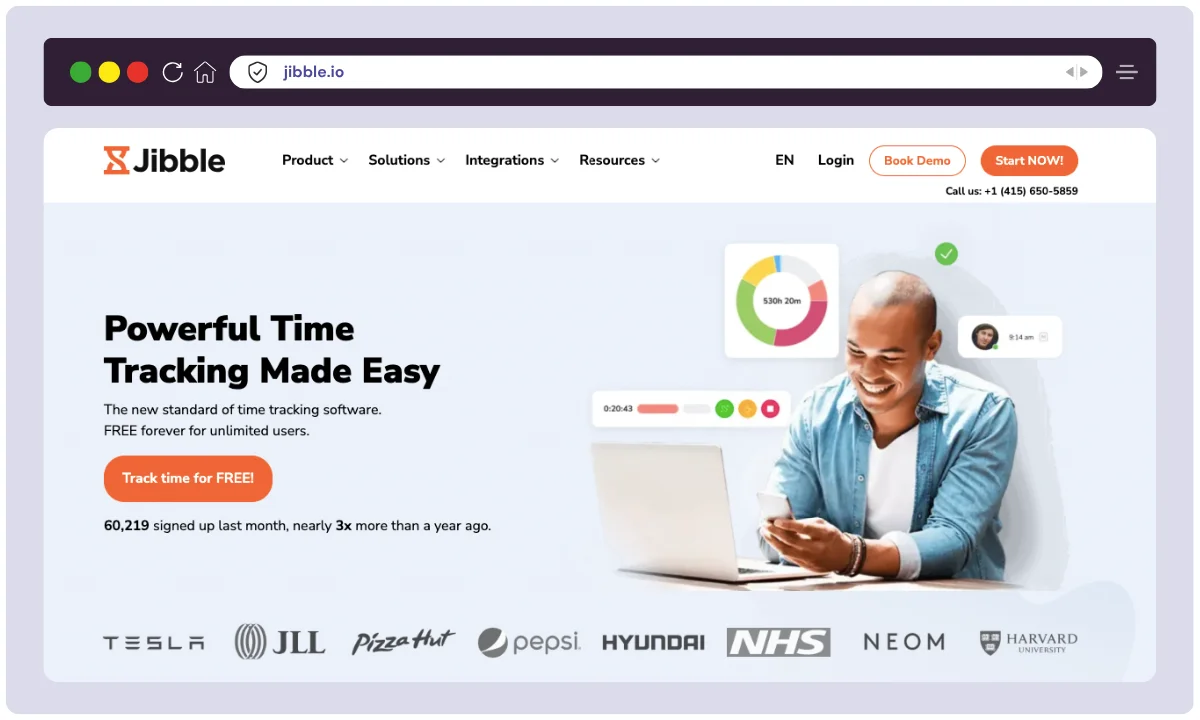Switch language using EN selector
This screenshot has height=720, width=1200.
click(785, 160)
